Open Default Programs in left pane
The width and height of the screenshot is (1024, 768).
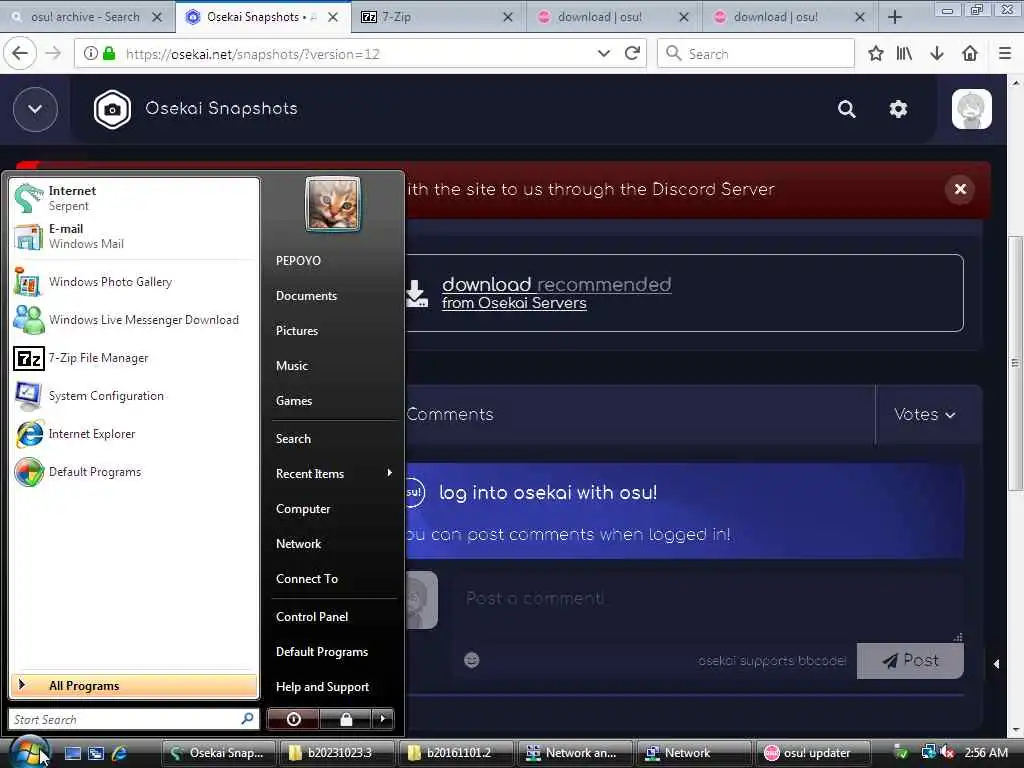(x=134, y=472)
